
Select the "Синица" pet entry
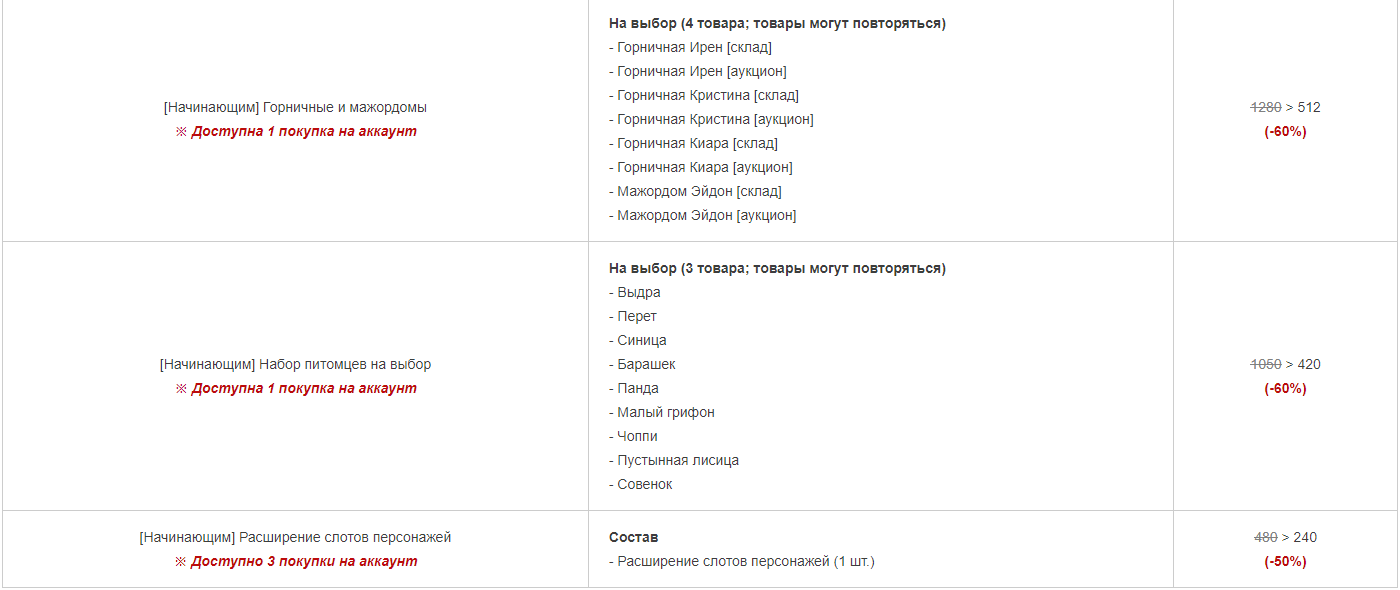click(x=641, y=340)
